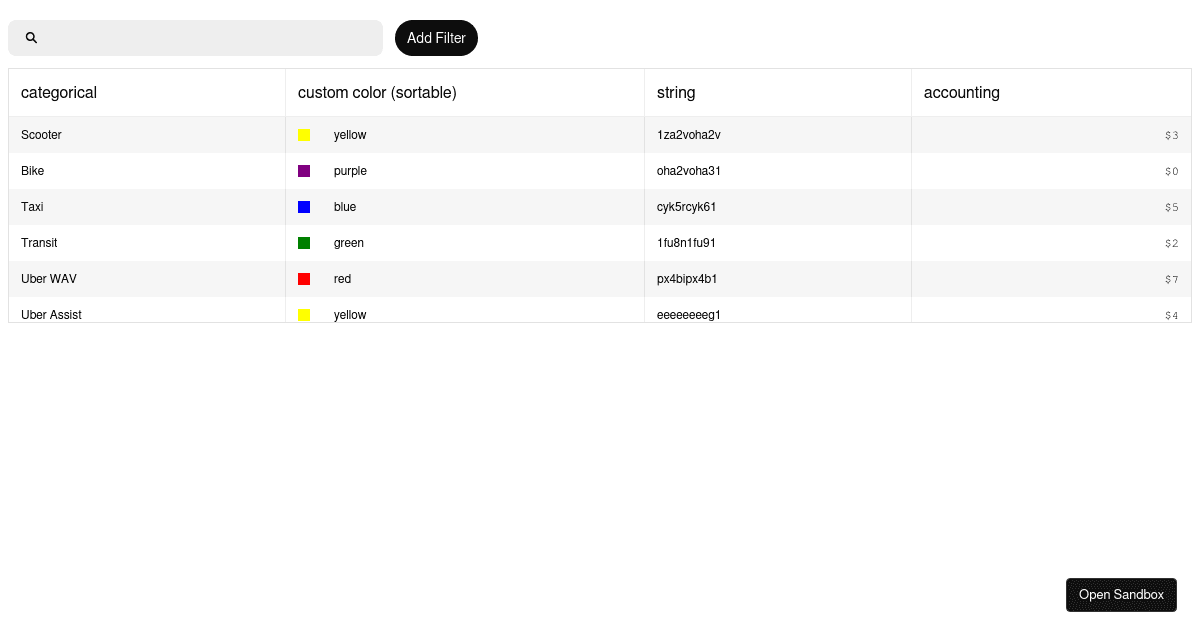Click the green swatch in Transit row
The width and height of the screenshot is (1200, 630).
(x=304, y=243)
